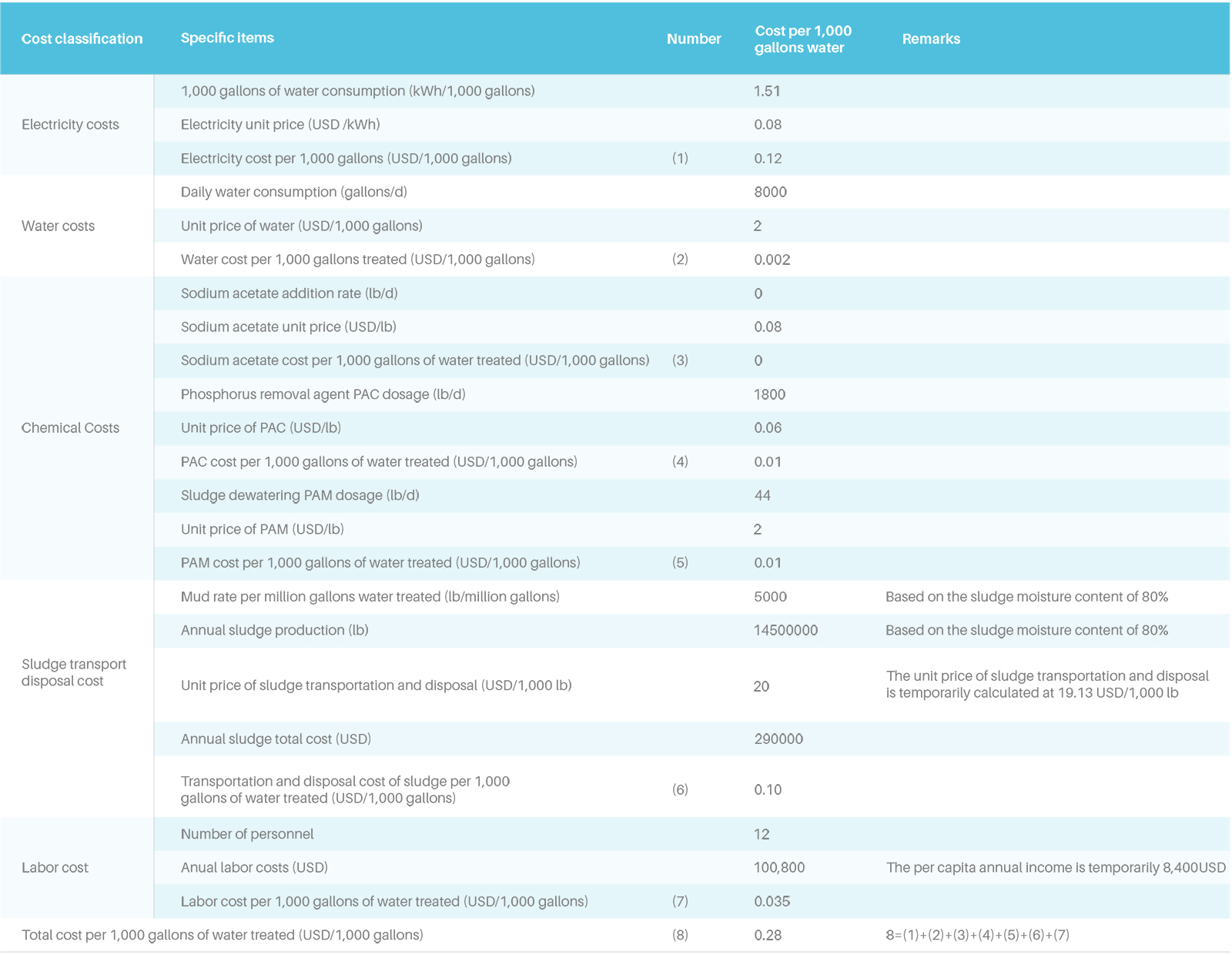
Task: Click the Specific items column header
Action: point(227,38)
